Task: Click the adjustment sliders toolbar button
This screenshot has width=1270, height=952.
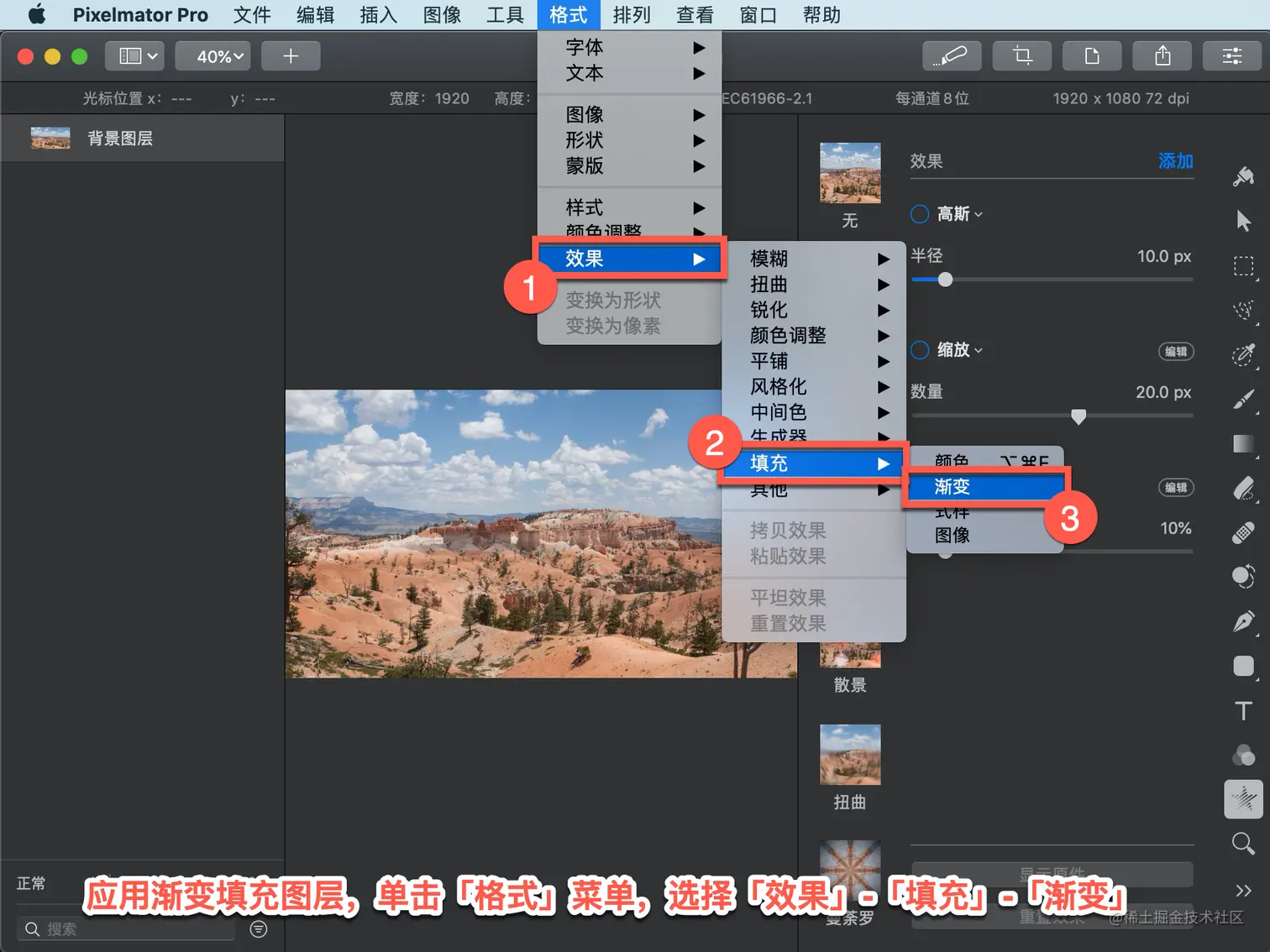Action: click(x=1232, y=56)
